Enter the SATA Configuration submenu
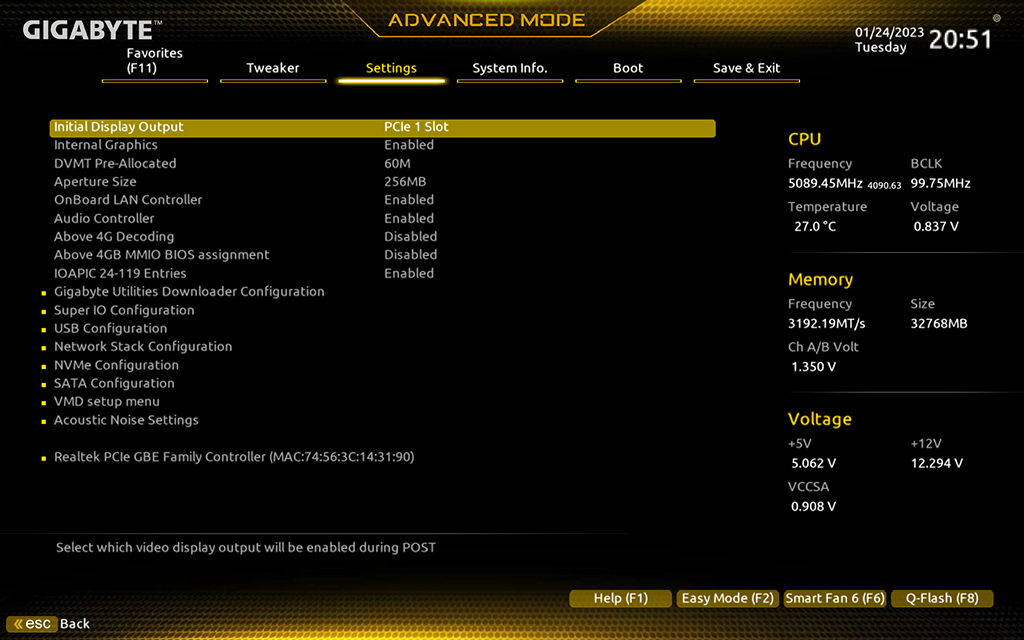This screenshot has width=1024, height=640. point(114,383)
